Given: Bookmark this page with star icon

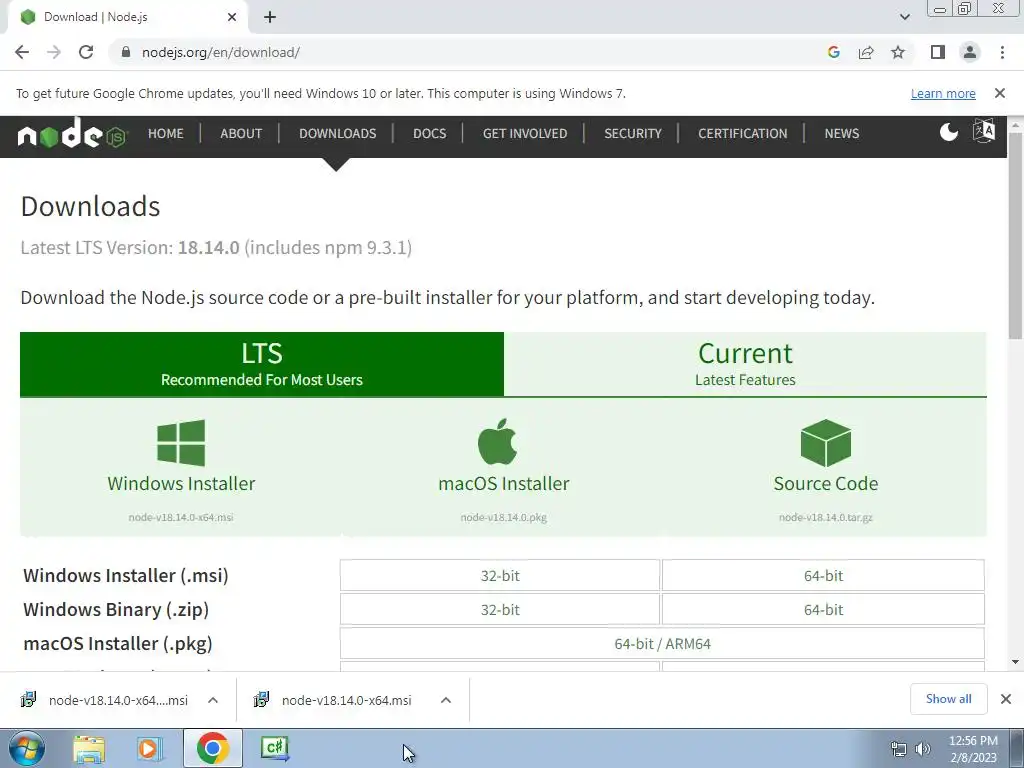Looking at the screenshot, I should click(898, 52).
